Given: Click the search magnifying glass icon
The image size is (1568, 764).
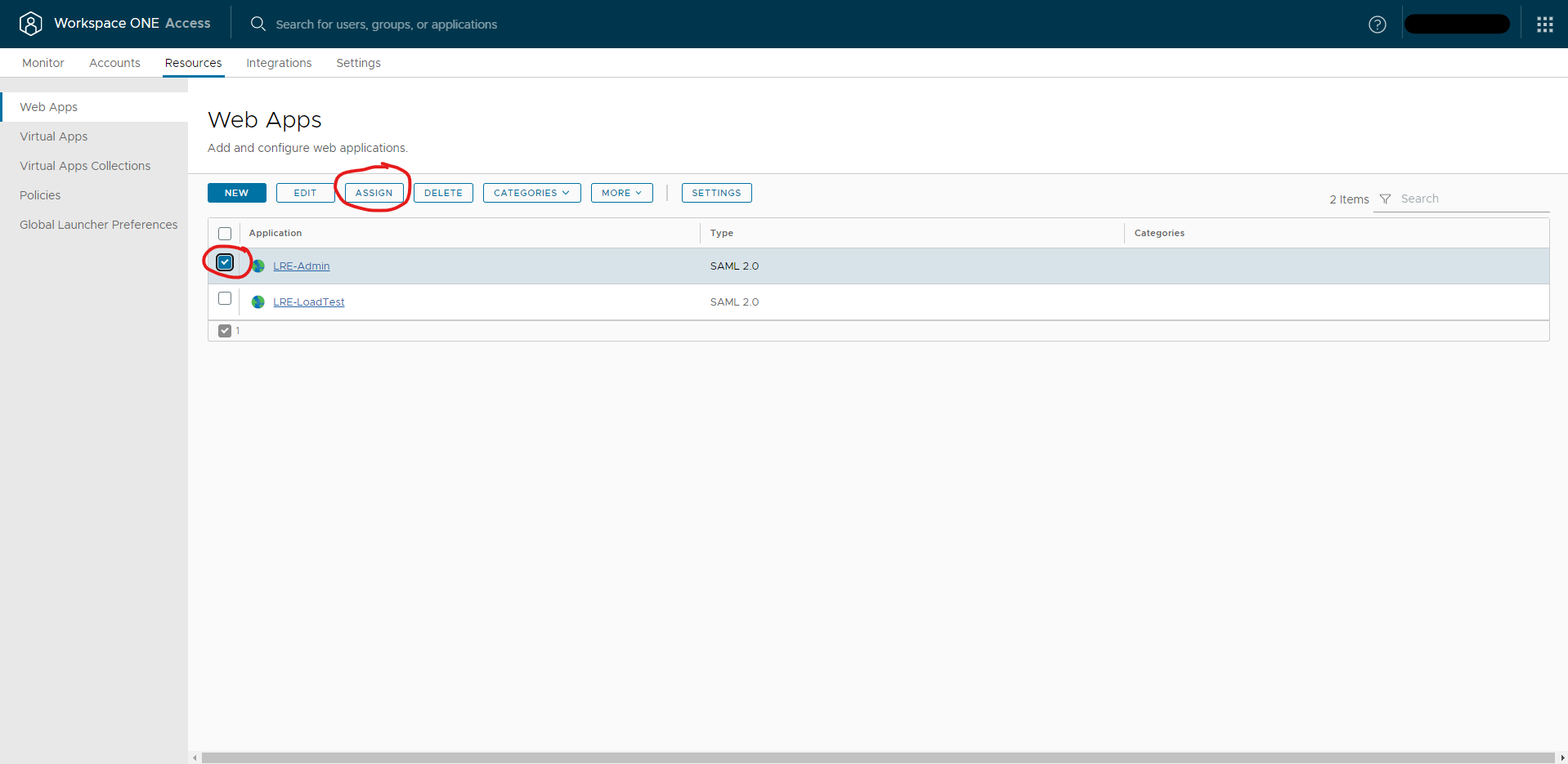Looking at the screenshot, I should [258, 24].
